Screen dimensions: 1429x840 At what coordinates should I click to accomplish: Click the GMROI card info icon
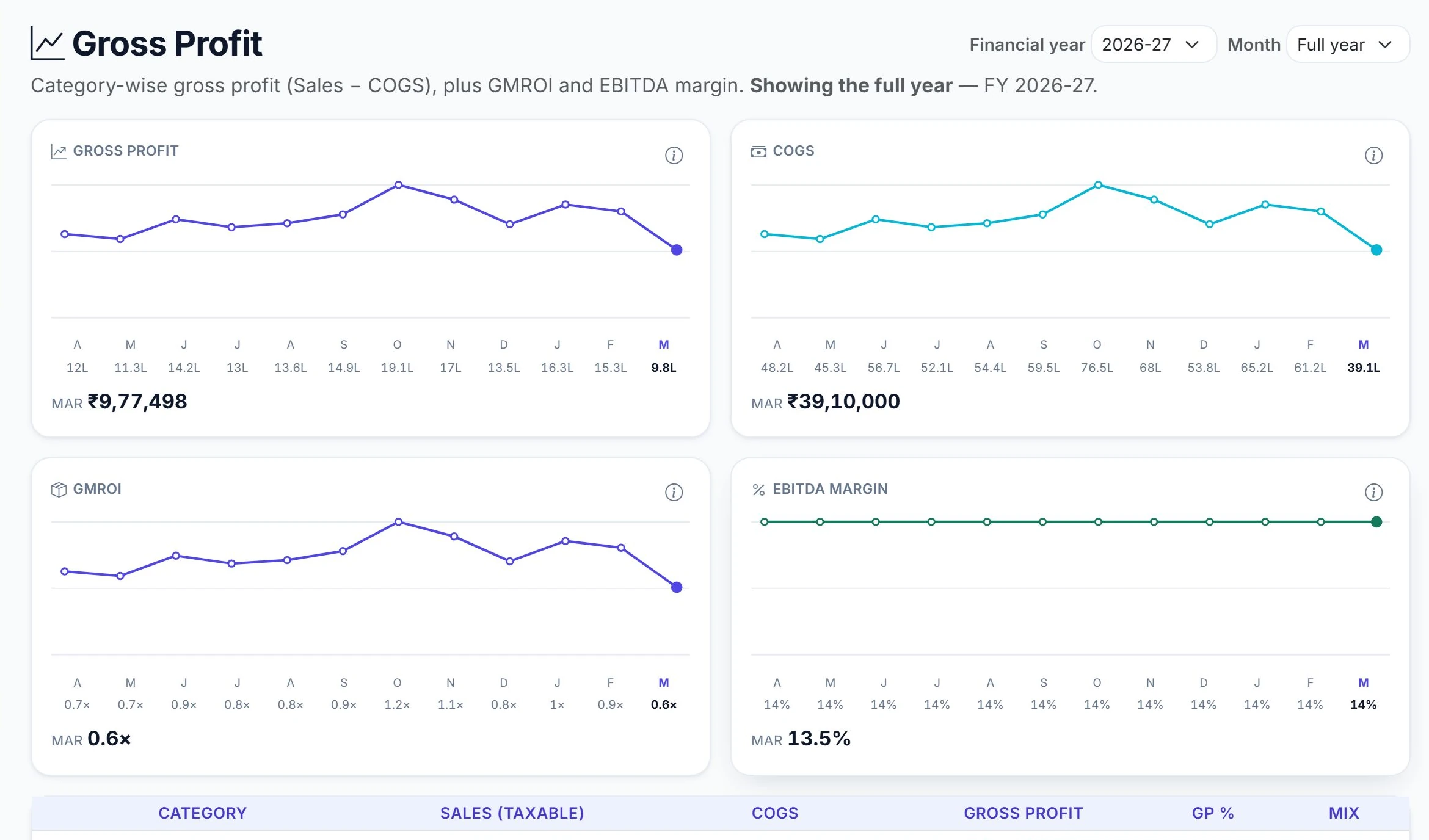[674, 492]
